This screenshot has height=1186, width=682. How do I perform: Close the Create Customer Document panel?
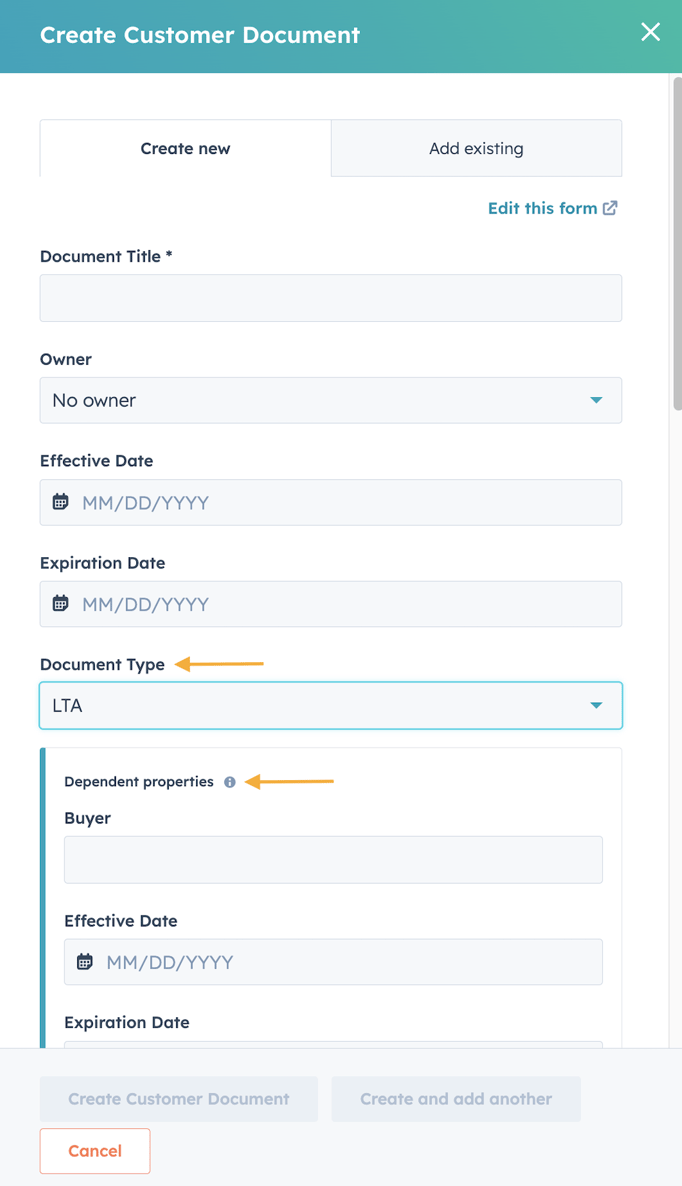650,32
